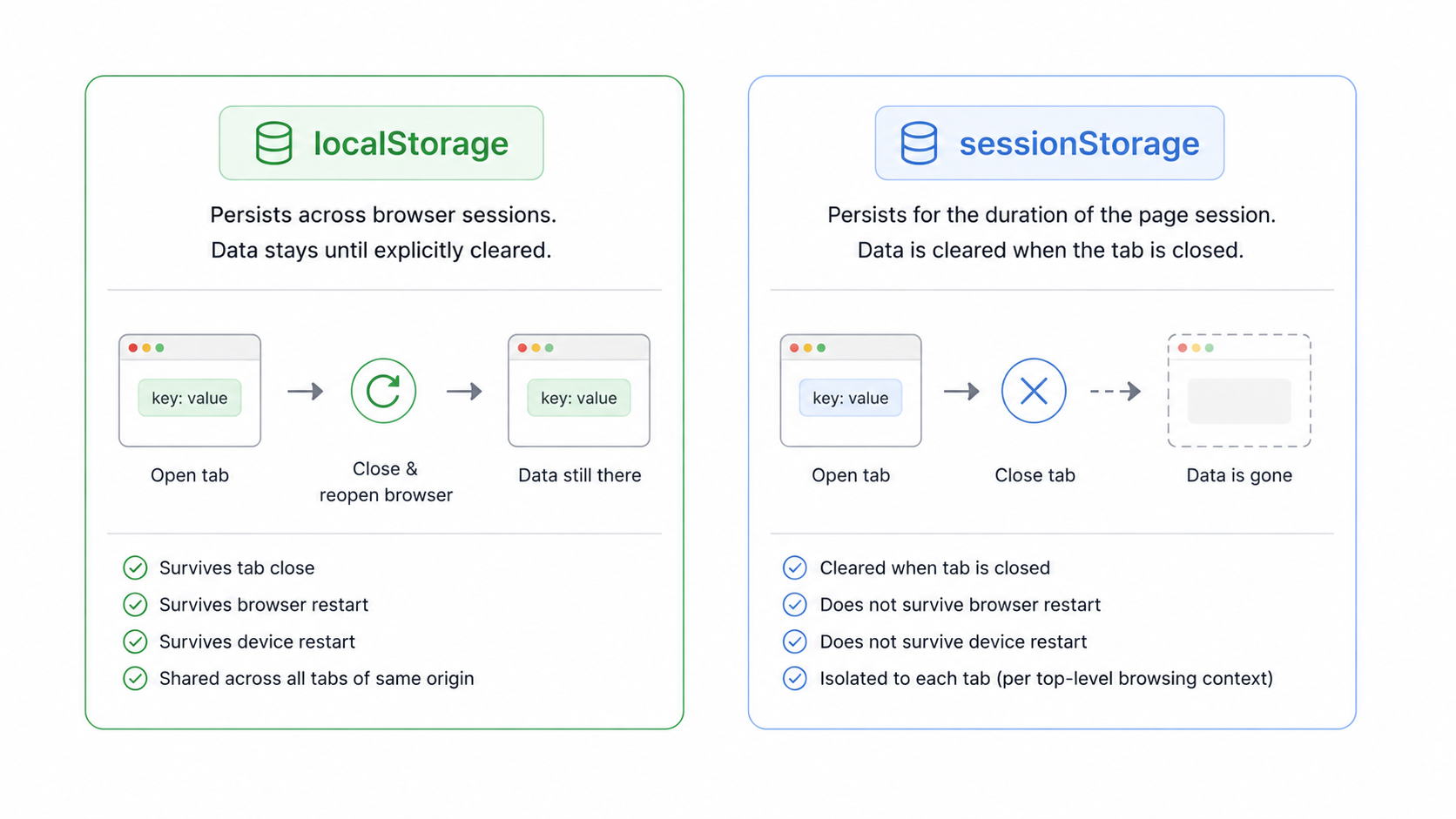
Task: Click the blue circled X close-tab icon
Action: coord(1034,391)
